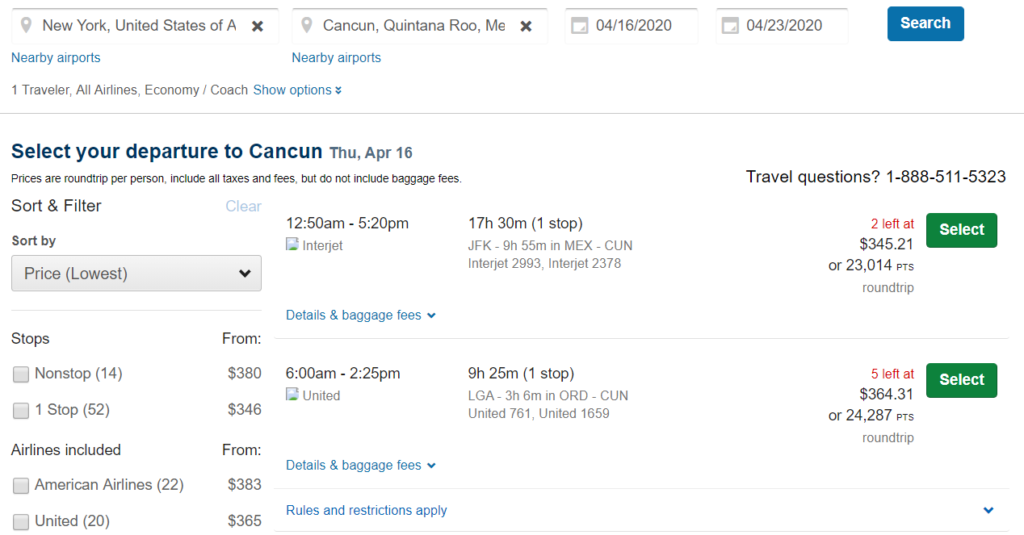The image size is (1024, 535).
Task: Tick the 1 Stop (52) checkbox
Action: pos(21,410)
